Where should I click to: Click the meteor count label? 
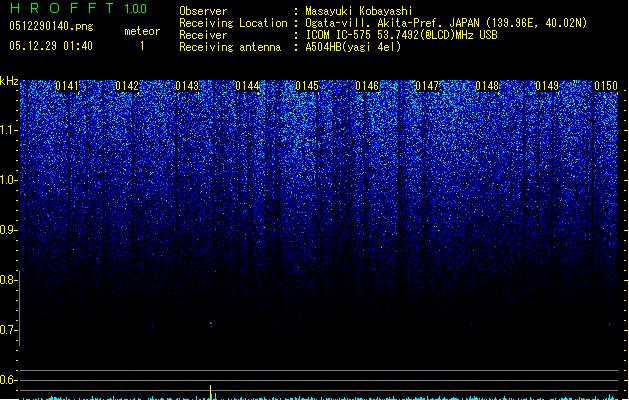tap(142, 31)
